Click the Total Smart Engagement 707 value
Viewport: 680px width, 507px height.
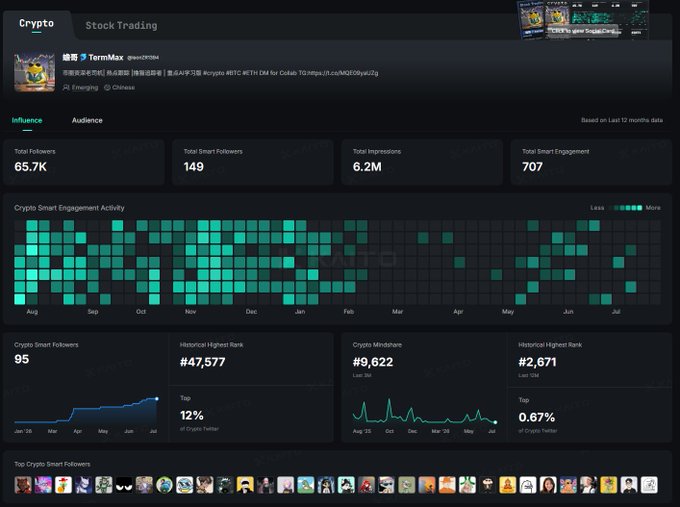click(533, 167)
